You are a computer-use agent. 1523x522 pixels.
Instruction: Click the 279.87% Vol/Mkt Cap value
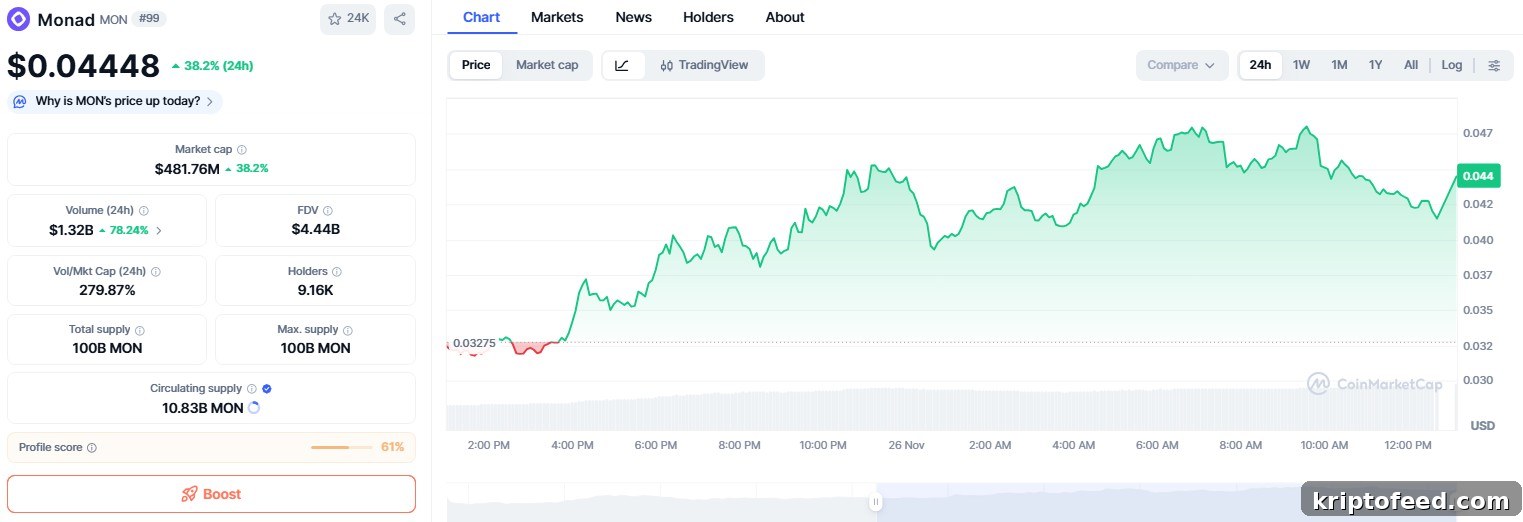(107, 290)
